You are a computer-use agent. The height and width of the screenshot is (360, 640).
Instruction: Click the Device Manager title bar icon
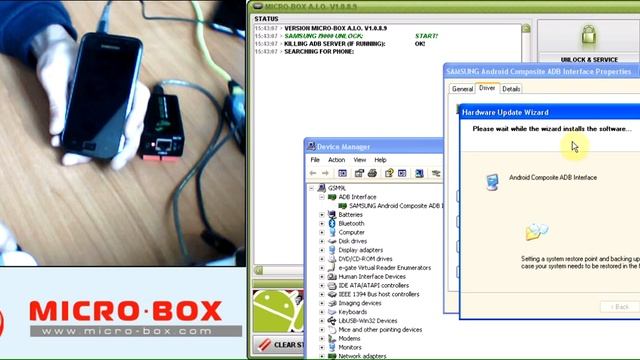(x=311, y=147)
